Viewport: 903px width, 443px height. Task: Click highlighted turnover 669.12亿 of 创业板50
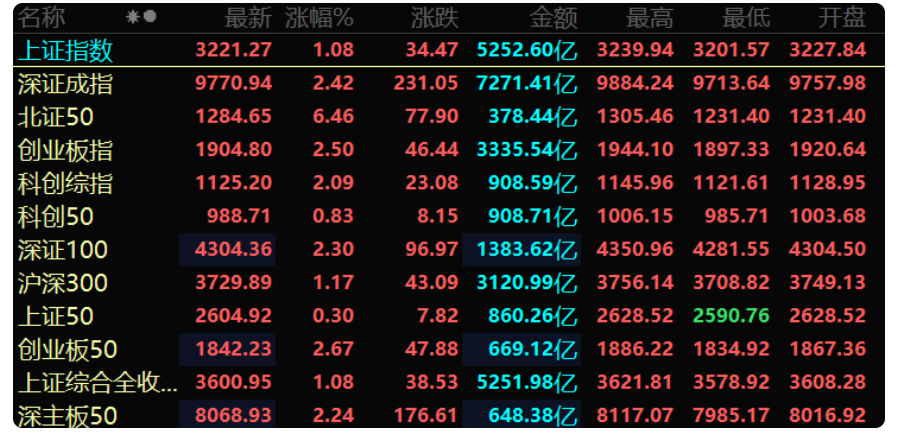pyautogui.click(x=533, y=349)
